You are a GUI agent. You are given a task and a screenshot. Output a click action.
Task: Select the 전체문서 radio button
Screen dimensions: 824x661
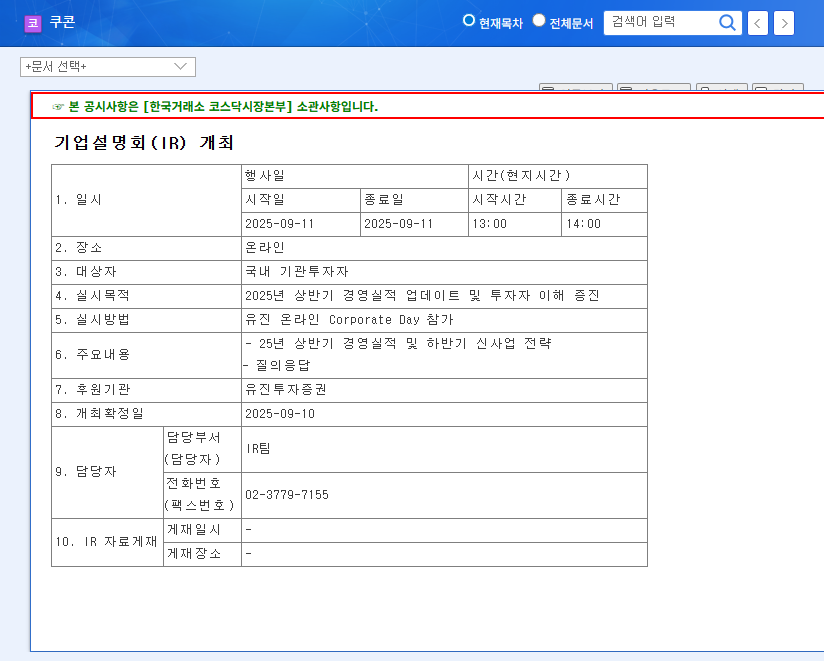538,19
